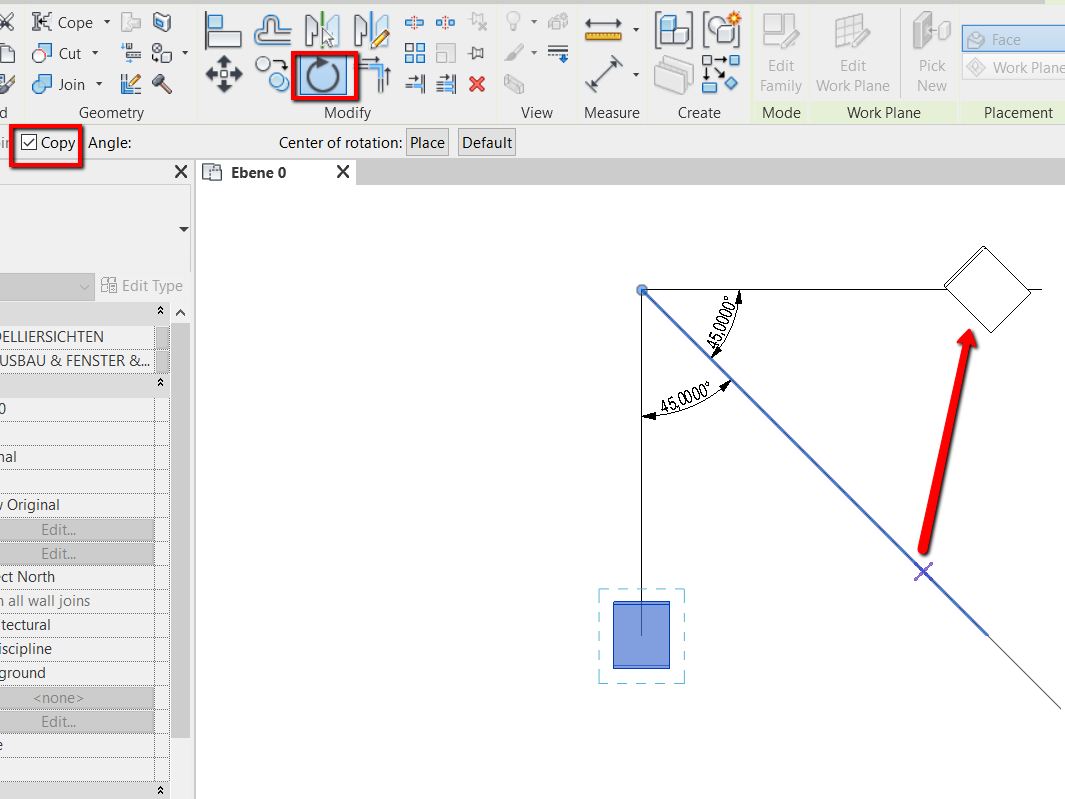
Task: Uncheck the Copy option
Action: (x=29, y=141)
